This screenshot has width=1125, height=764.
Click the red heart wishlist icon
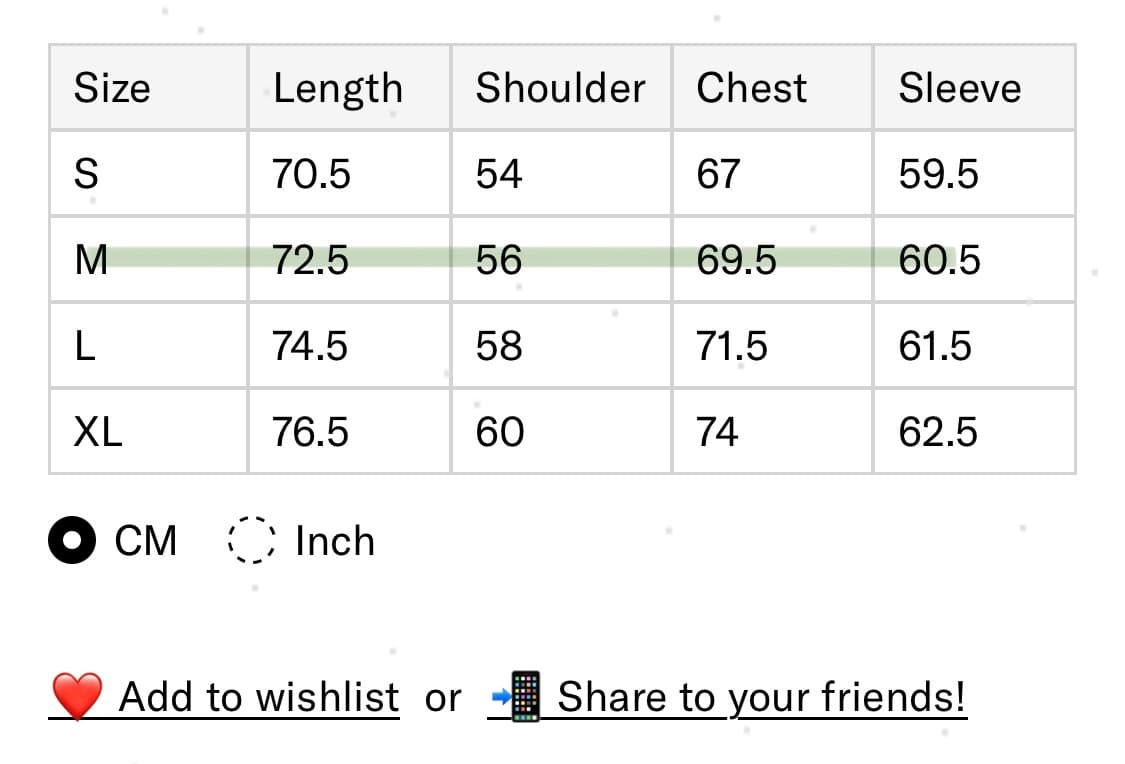tap(77, 696)
